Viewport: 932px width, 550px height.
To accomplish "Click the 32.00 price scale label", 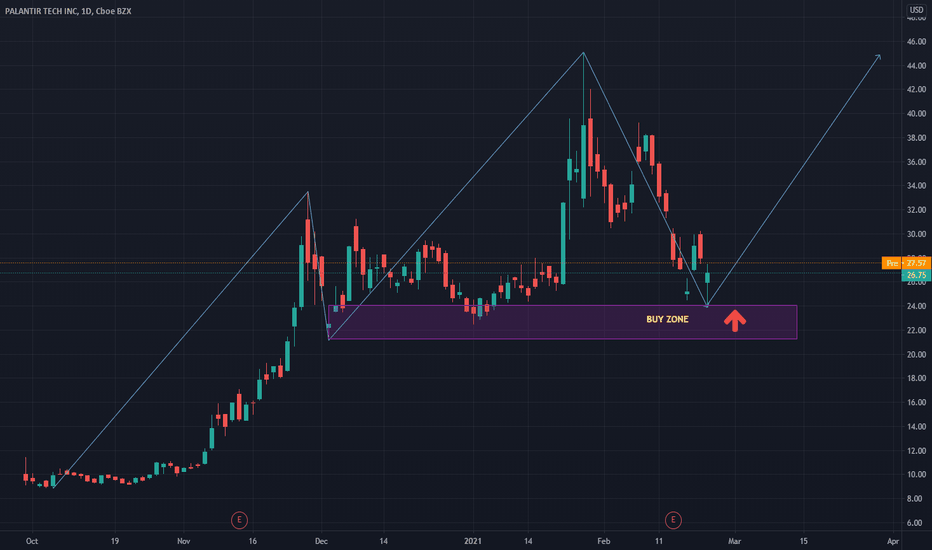I will coord(916,210).
